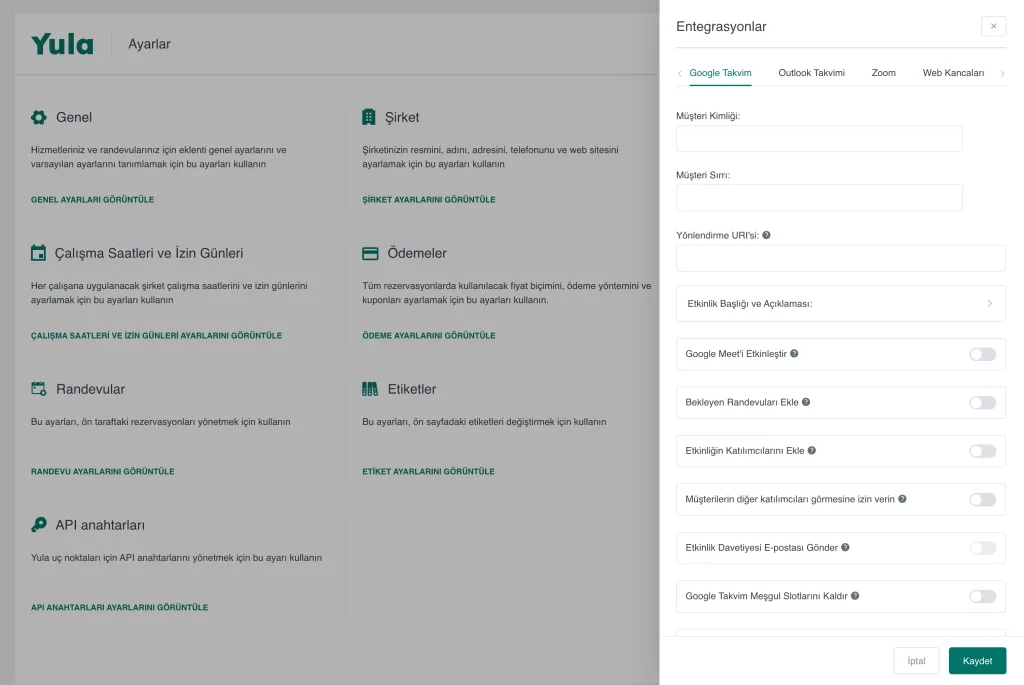Viewport: 1024px width, 685px height.
Task: Click help icon beside Google Meet'i Etkinleştir
Action: pyautogui.click(x=794, y=354)
